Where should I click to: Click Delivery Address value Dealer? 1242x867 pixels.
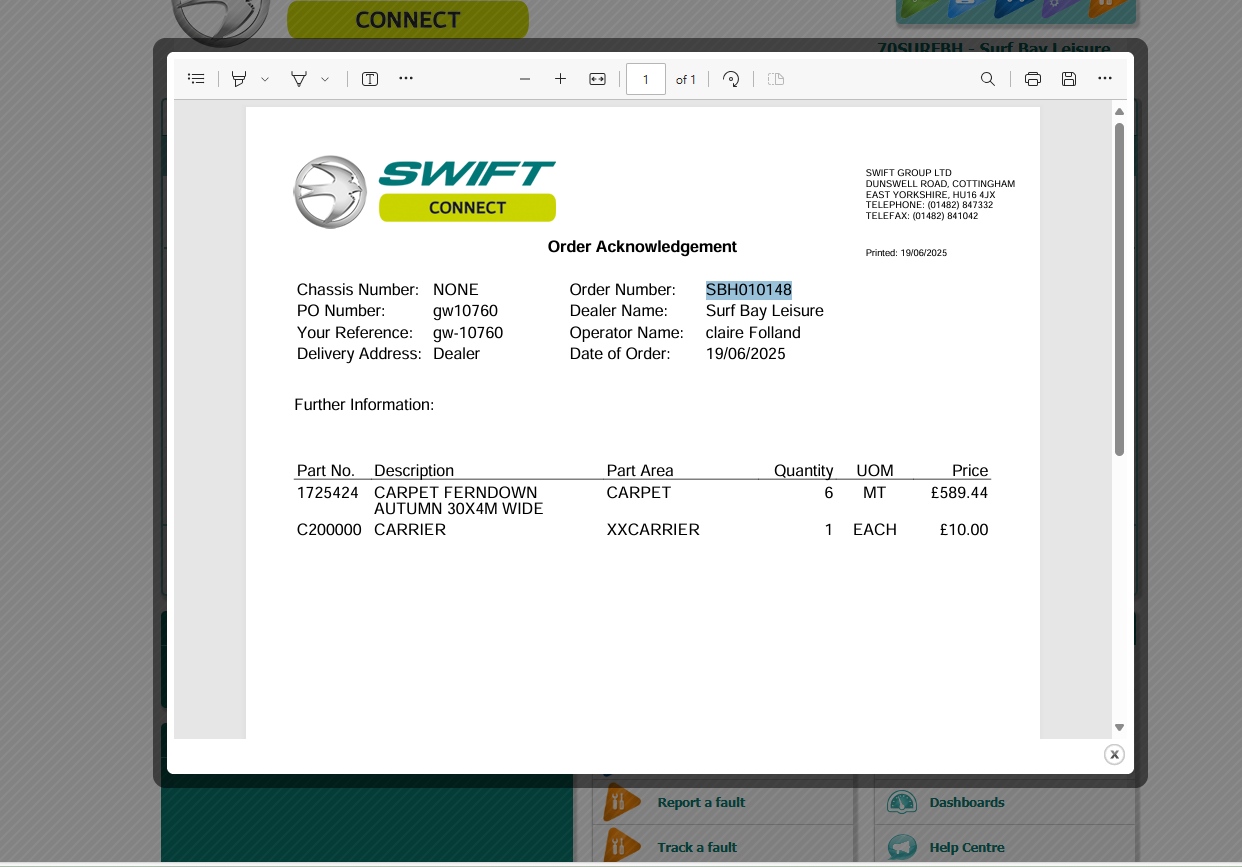coord(456,354)
